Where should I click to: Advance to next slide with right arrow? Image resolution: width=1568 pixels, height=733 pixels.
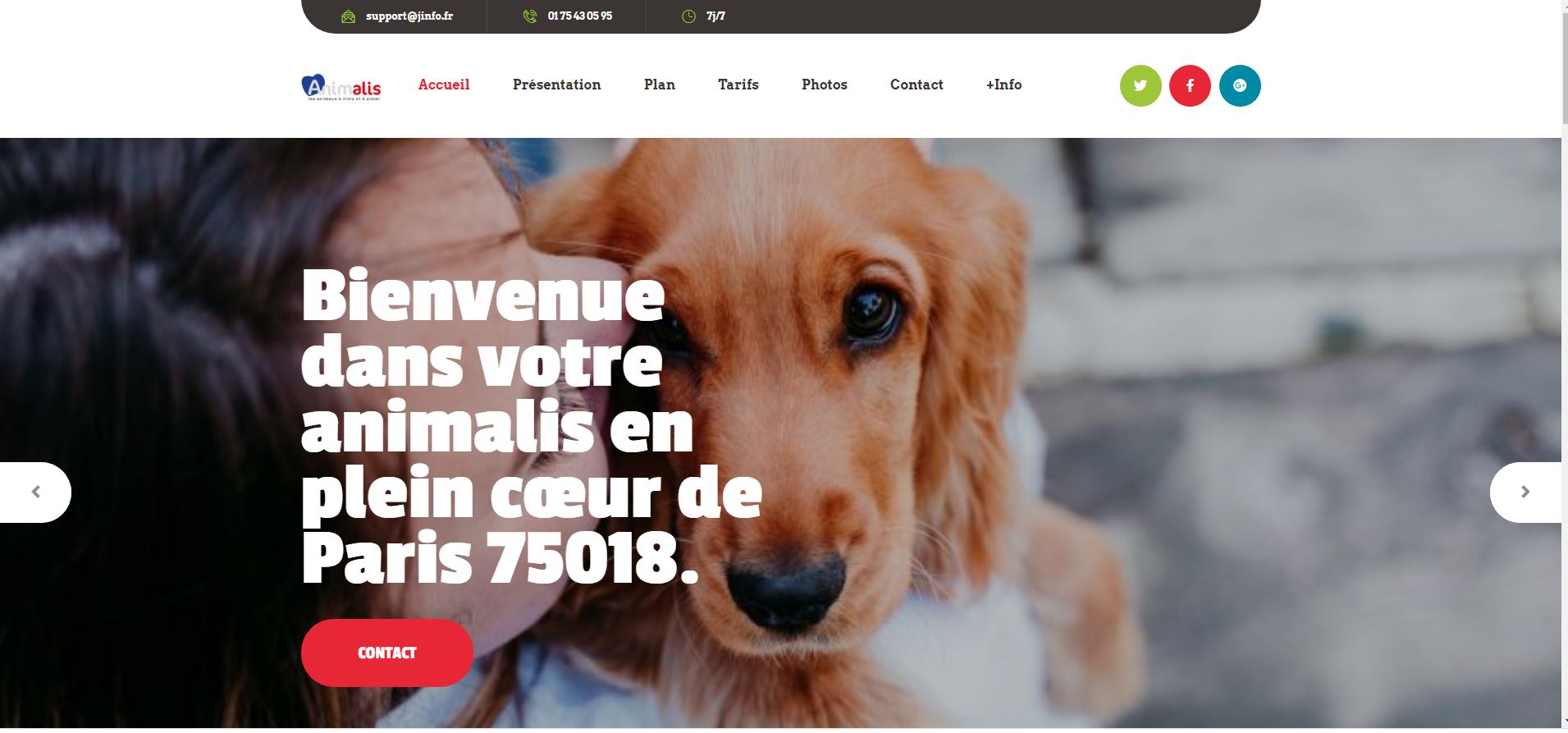[1525, 492]
